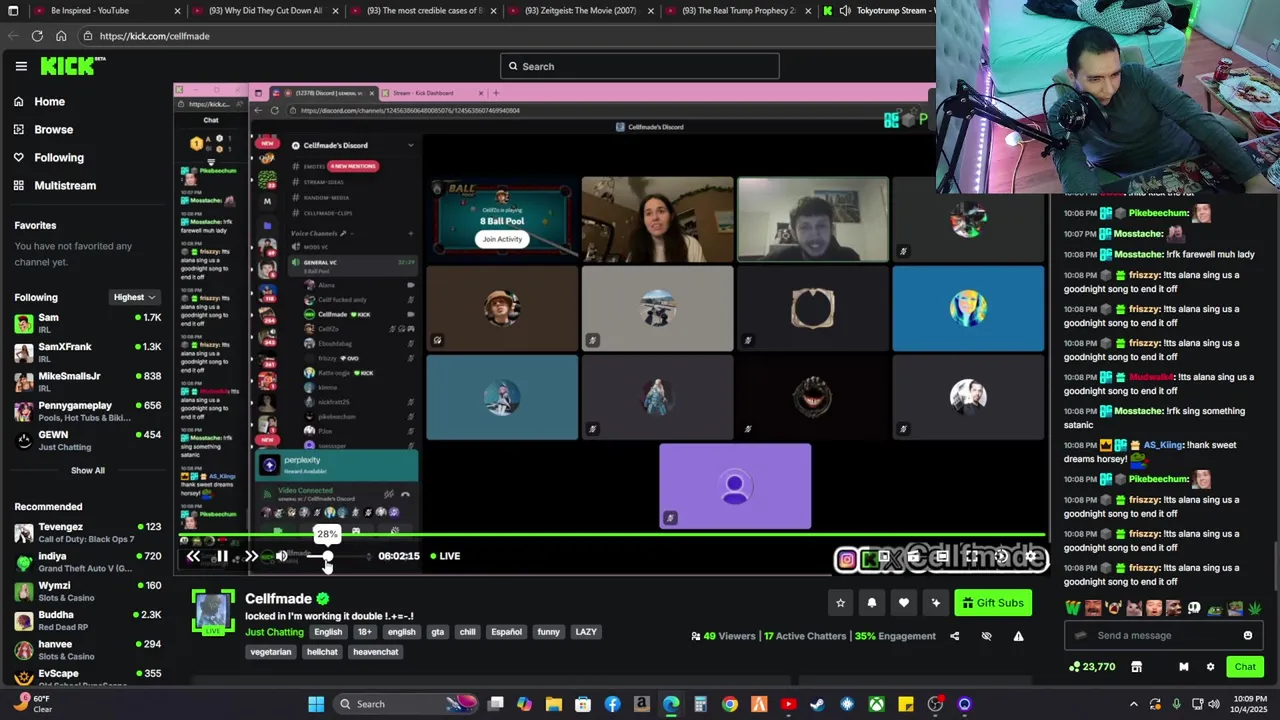Open Pennygameplay channel avatar
1280x720 pixels.
(23, 411)
